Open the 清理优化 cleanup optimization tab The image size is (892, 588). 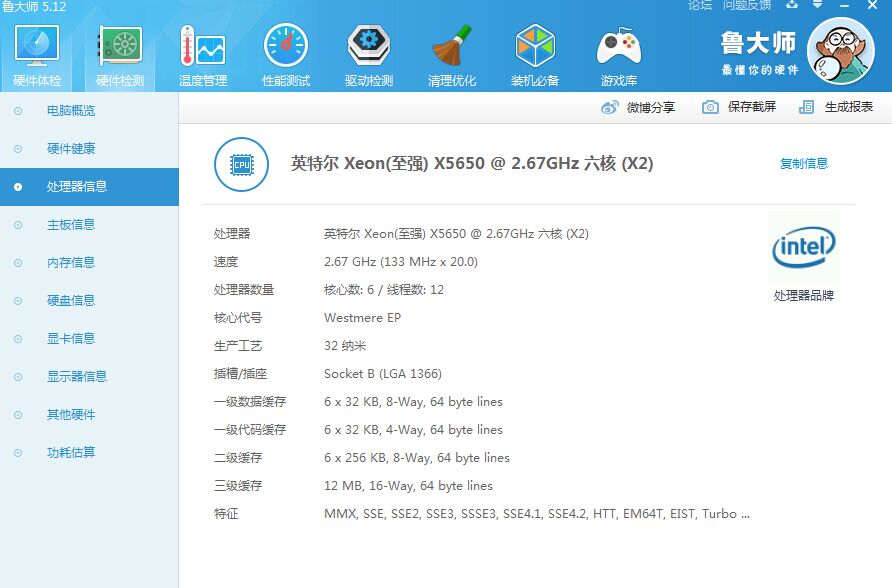[452, 56]
